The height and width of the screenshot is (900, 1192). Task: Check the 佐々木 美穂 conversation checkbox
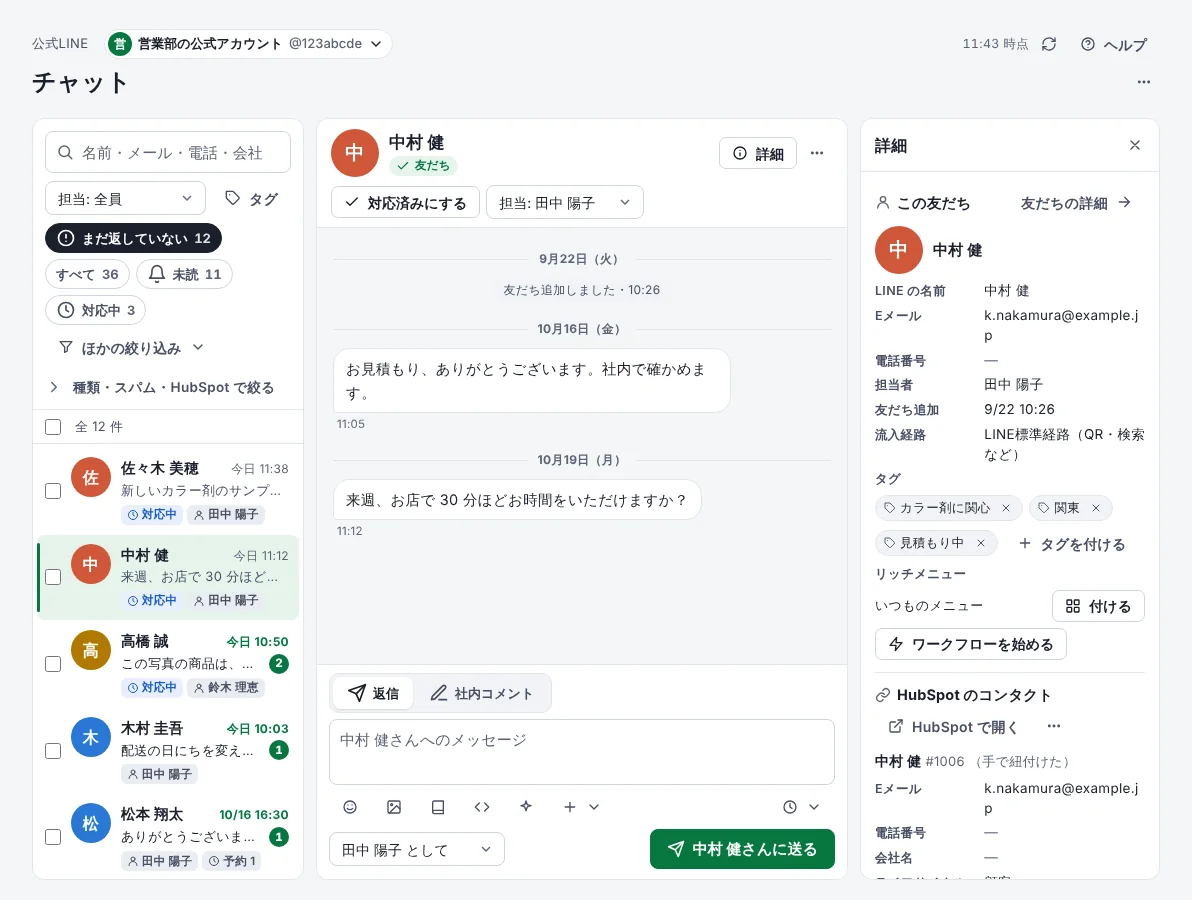coord(53,491)
